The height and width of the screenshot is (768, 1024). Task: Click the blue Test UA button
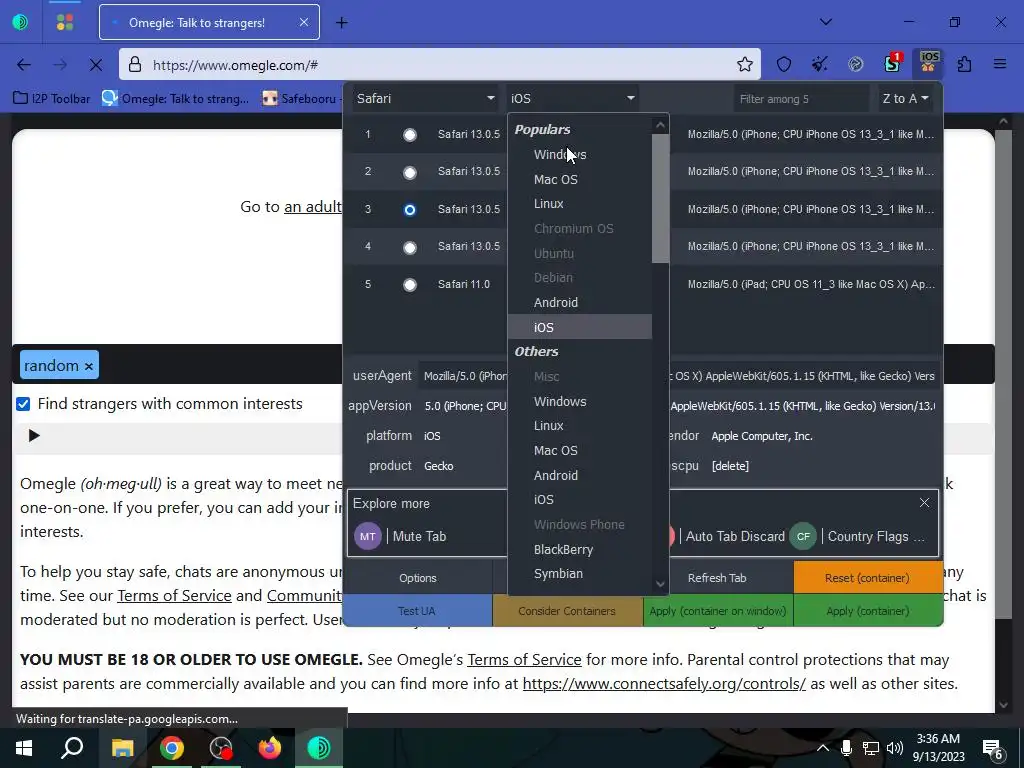tap(417, 611)
